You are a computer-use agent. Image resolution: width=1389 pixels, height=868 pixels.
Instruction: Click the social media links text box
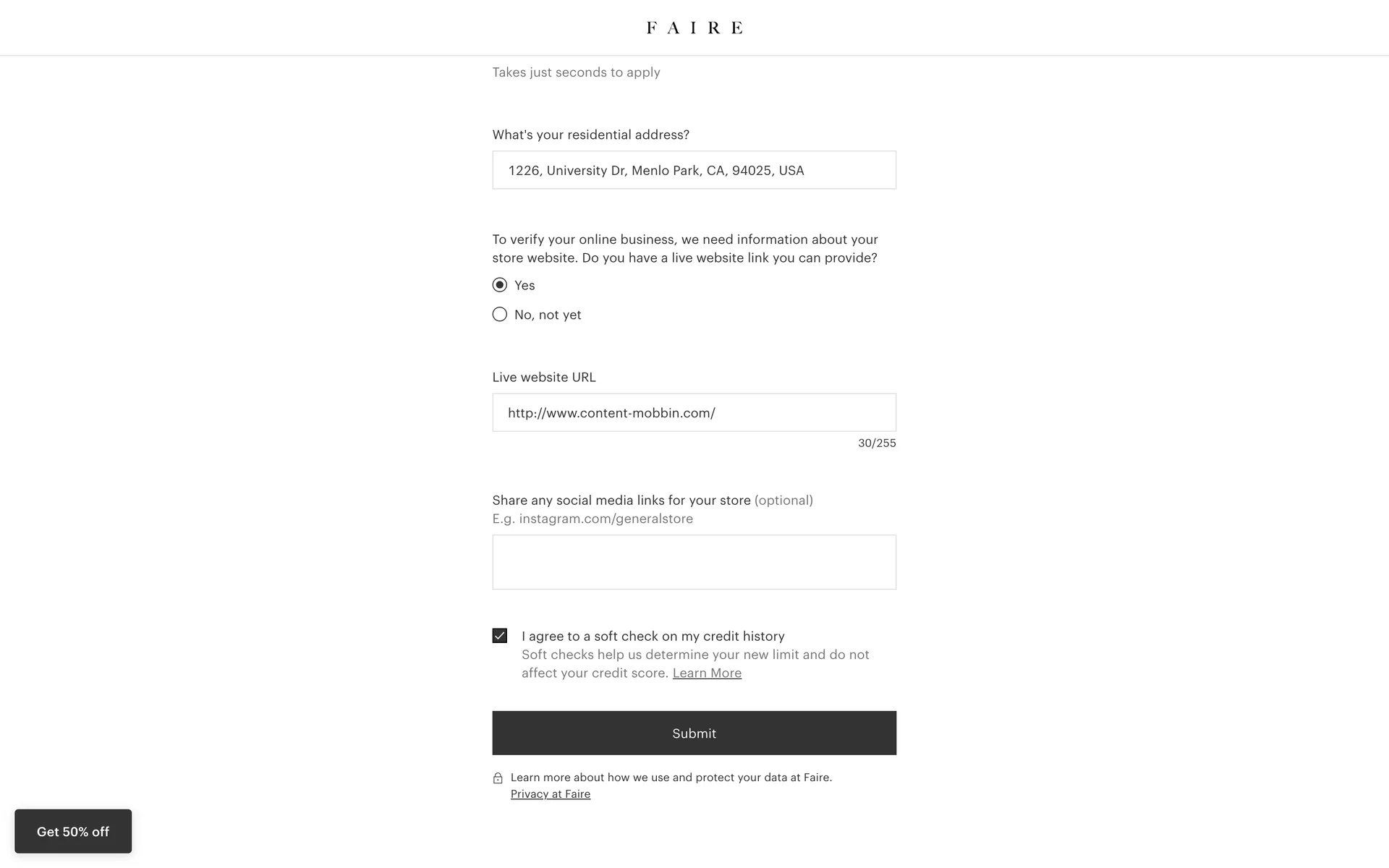694,562
